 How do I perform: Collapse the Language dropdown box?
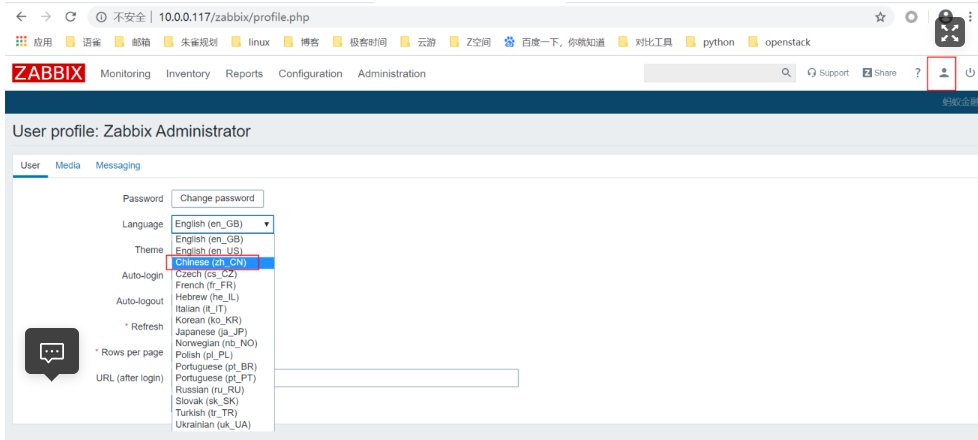pos(222,224)
